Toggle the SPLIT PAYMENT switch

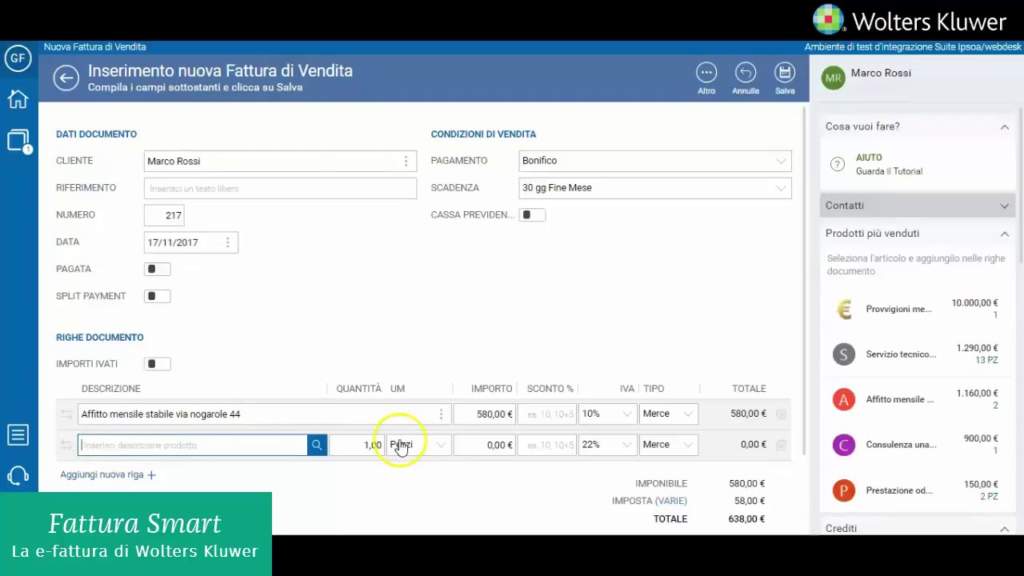pyautogui.click(x=157, y=296)
